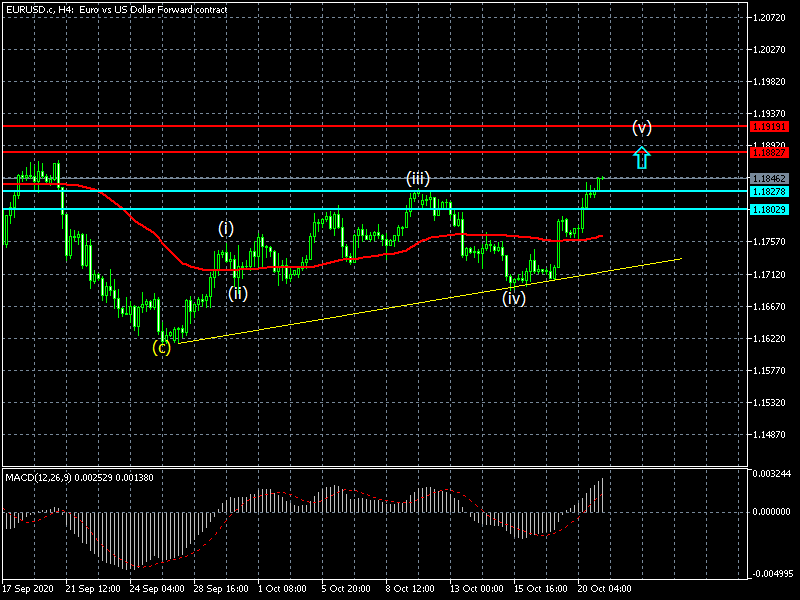Click the time axis label 8 Oct 12:00

[410, 589]
